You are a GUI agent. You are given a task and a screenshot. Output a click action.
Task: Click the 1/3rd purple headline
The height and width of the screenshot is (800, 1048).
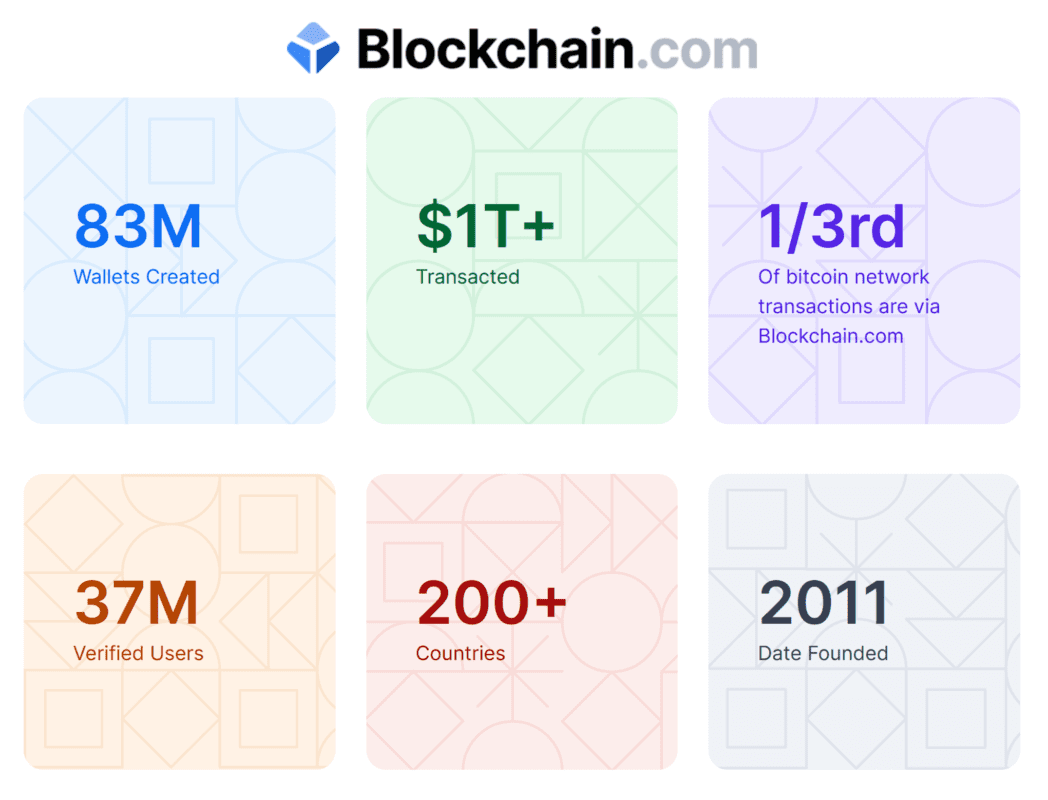[831, 227]
